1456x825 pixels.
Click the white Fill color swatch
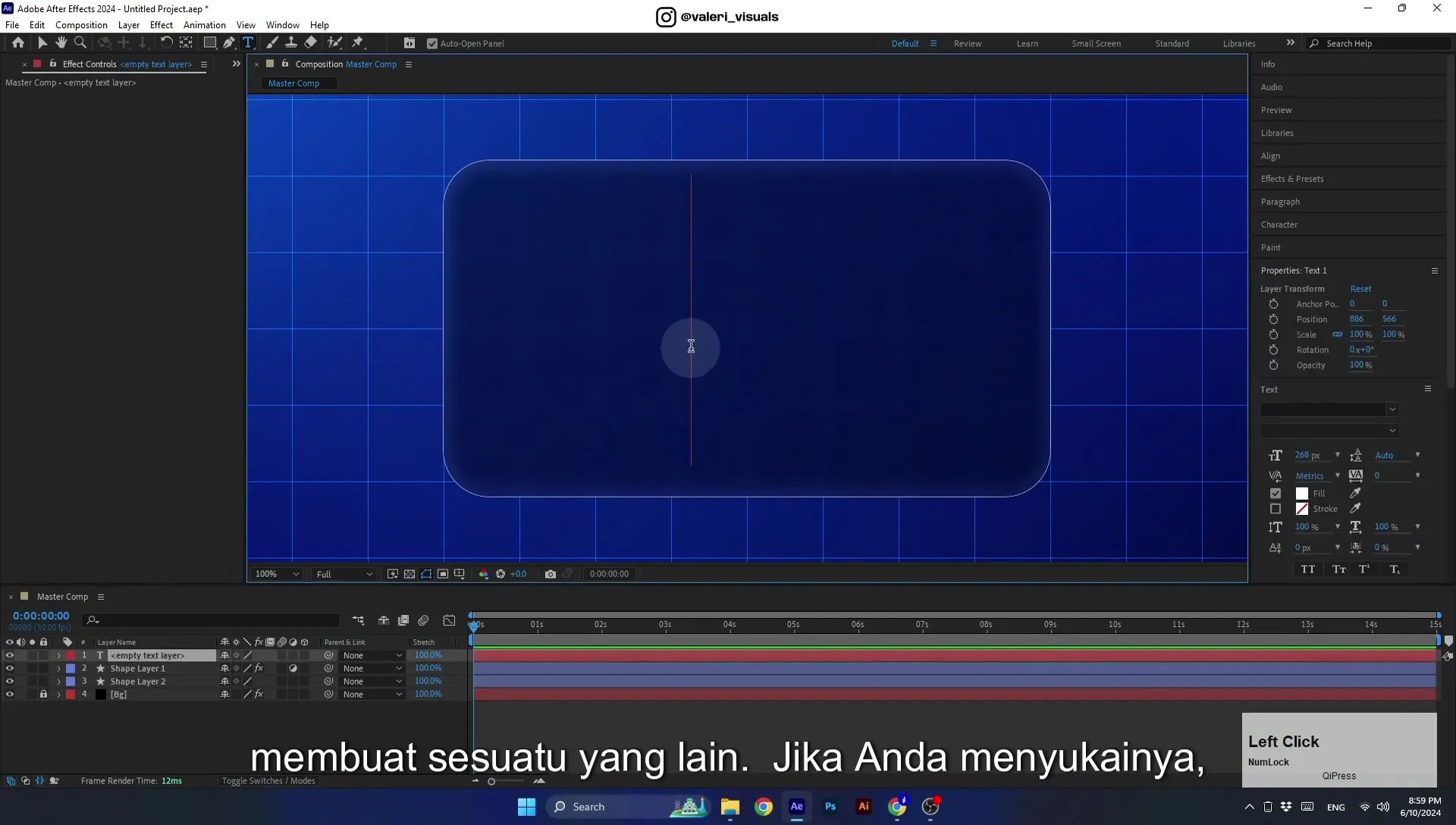tap(1301, 494)
